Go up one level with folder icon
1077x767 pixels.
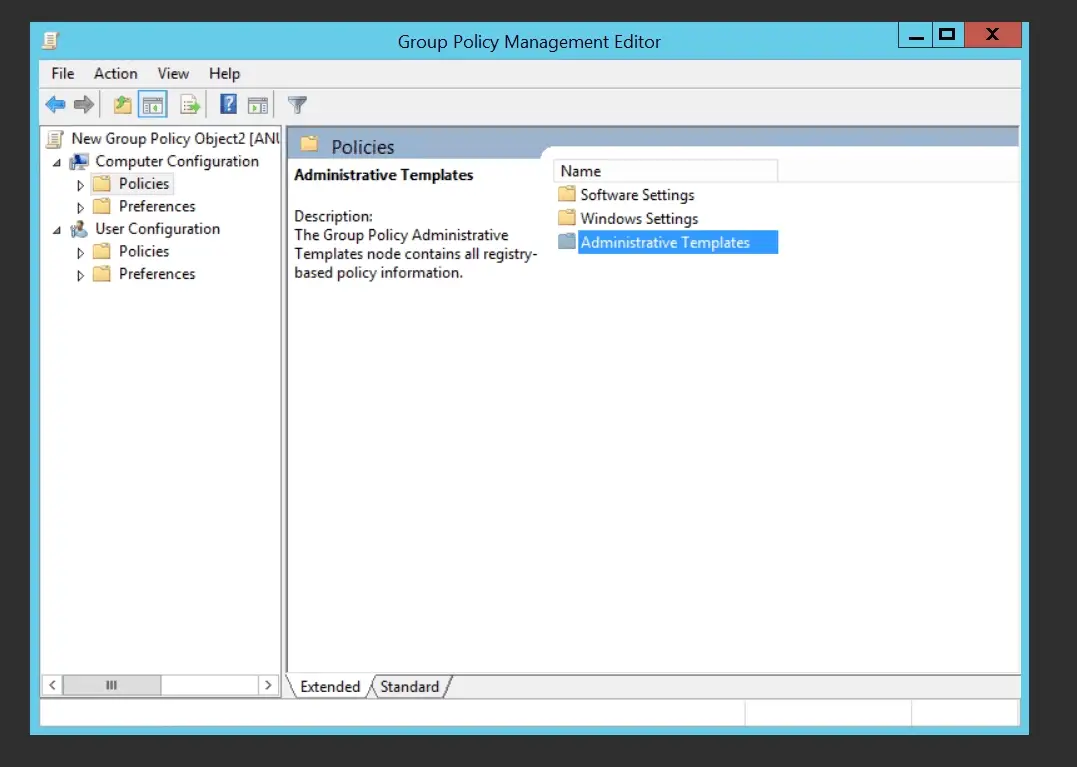tap(122, 105)
